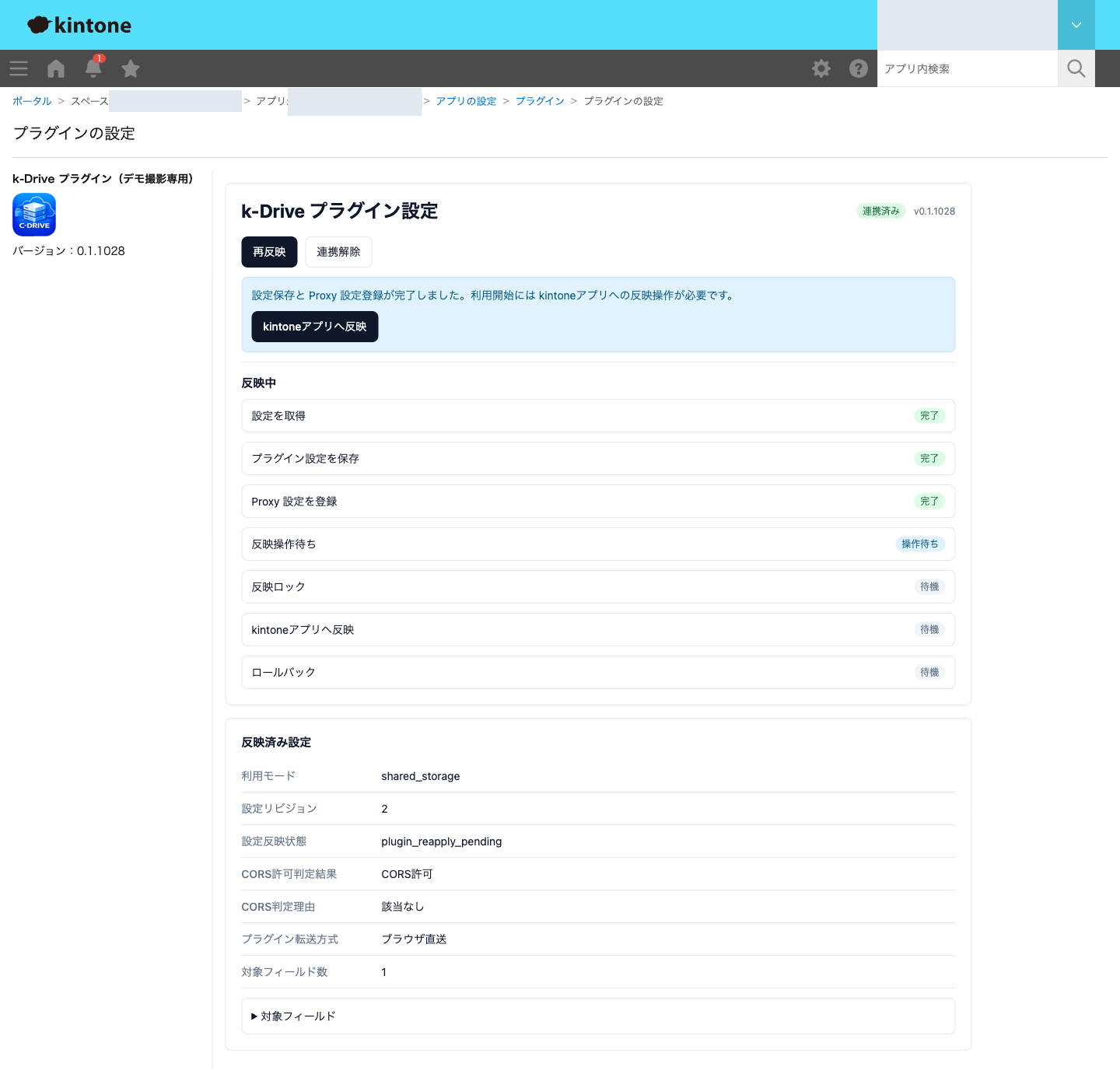Open the notifications bell icon
Image resolution: width=1120 pixels, height=1088 pixels.
coord(93,68)
